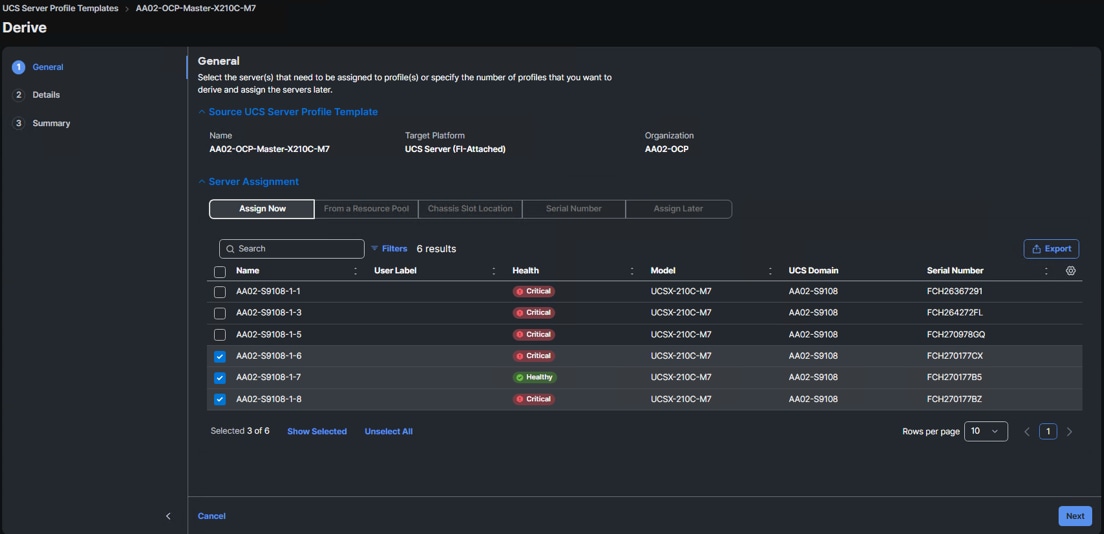
Task: Toggle the select-all checkbox in table header
Action: [220, 271]
